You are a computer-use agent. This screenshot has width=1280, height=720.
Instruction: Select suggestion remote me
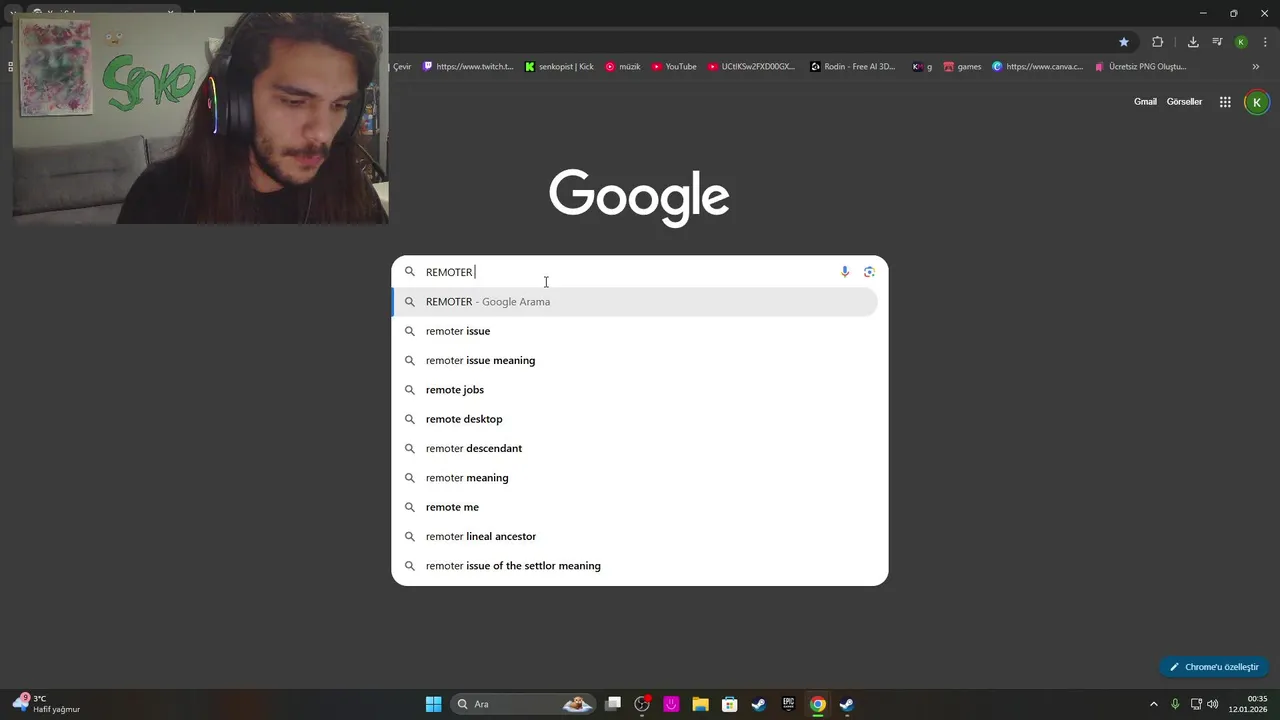[640, 507]
